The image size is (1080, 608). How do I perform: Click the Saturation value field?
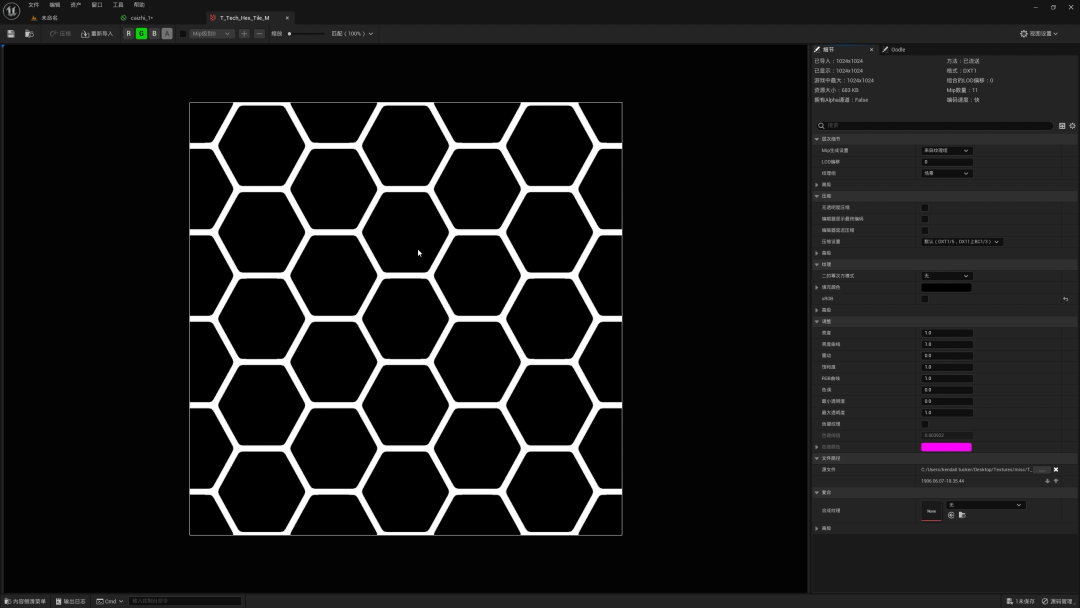(x=947, y=367)
